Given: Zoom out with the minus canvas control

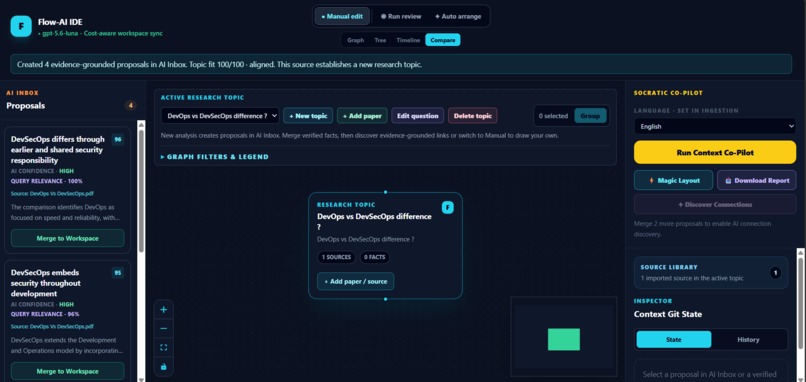Looking at the screenshot, I should tap(164, 329).
